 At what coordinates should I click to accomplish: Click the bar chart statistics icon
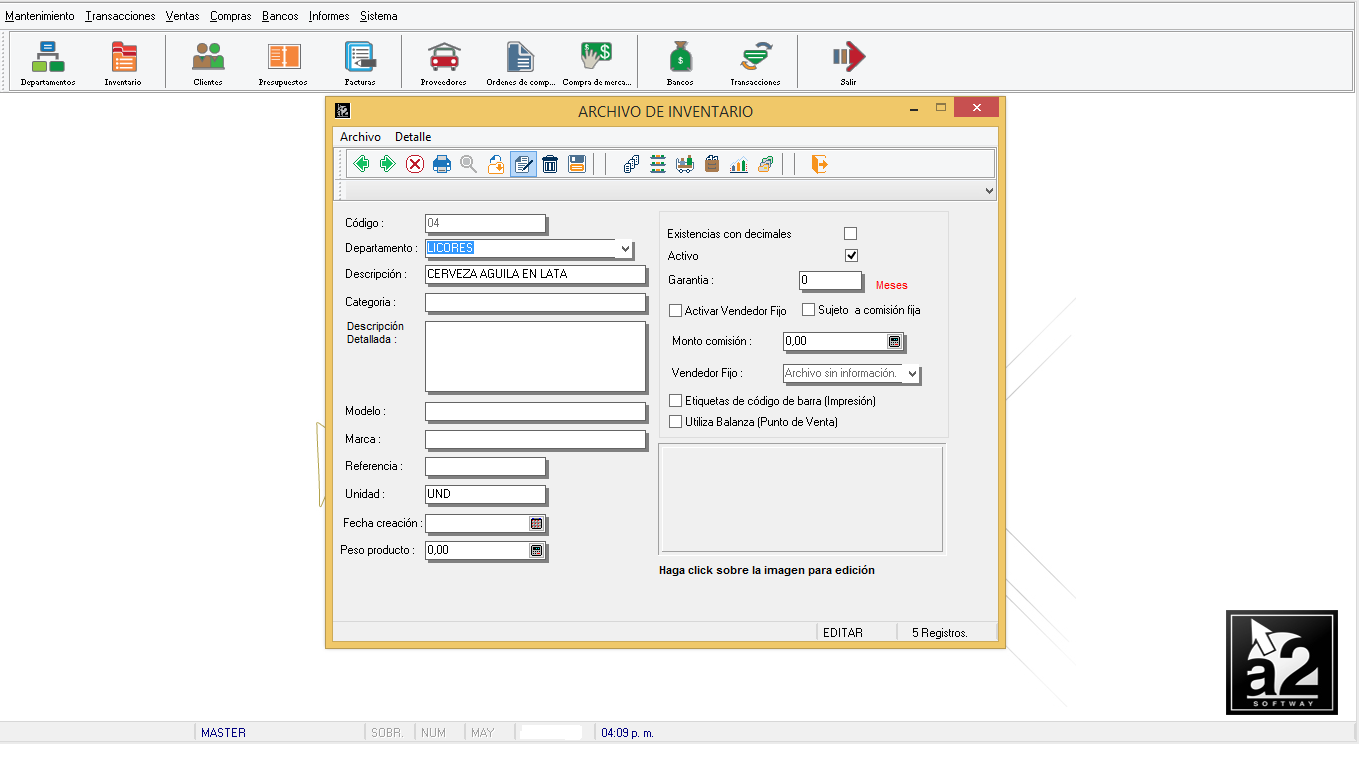(739, 164)
